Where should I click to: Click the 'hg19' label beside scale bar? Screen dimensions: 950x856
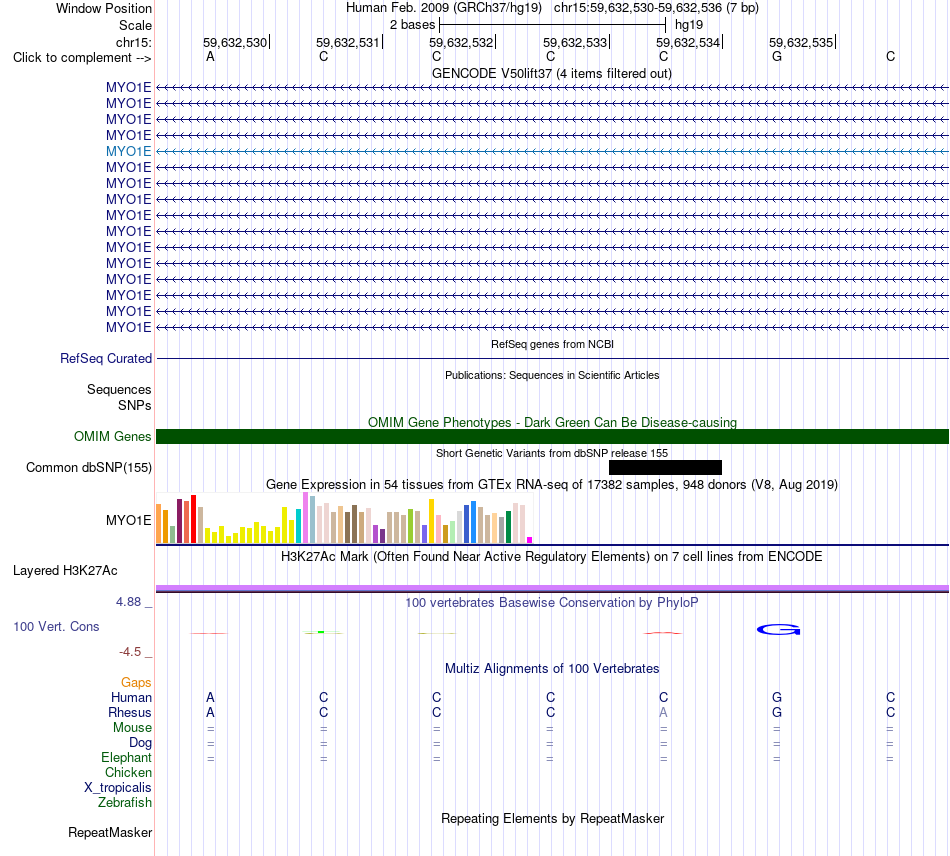(x=689, y=25)
